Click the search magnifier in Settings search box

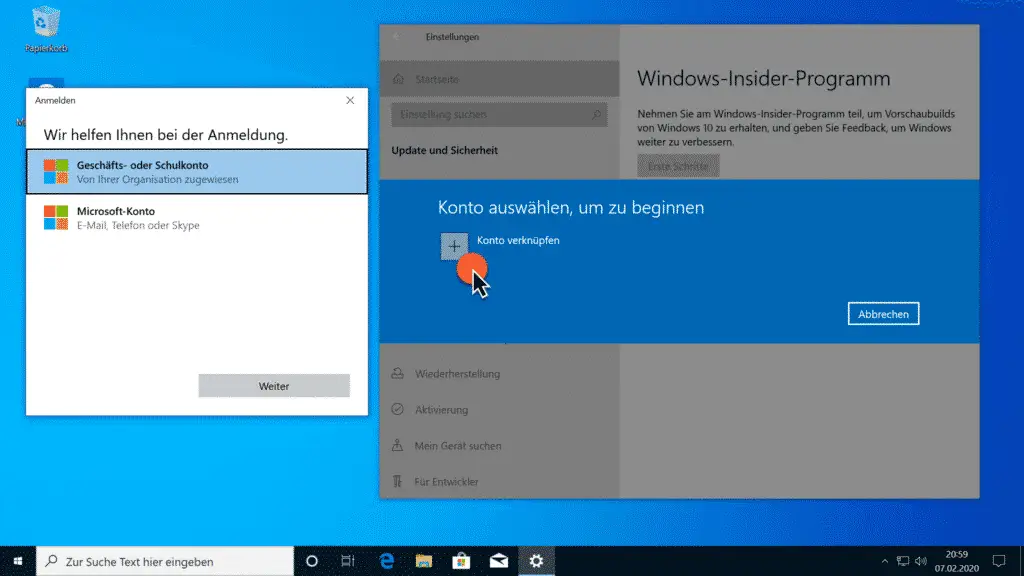pyautogui.click(x=596, y=114)
